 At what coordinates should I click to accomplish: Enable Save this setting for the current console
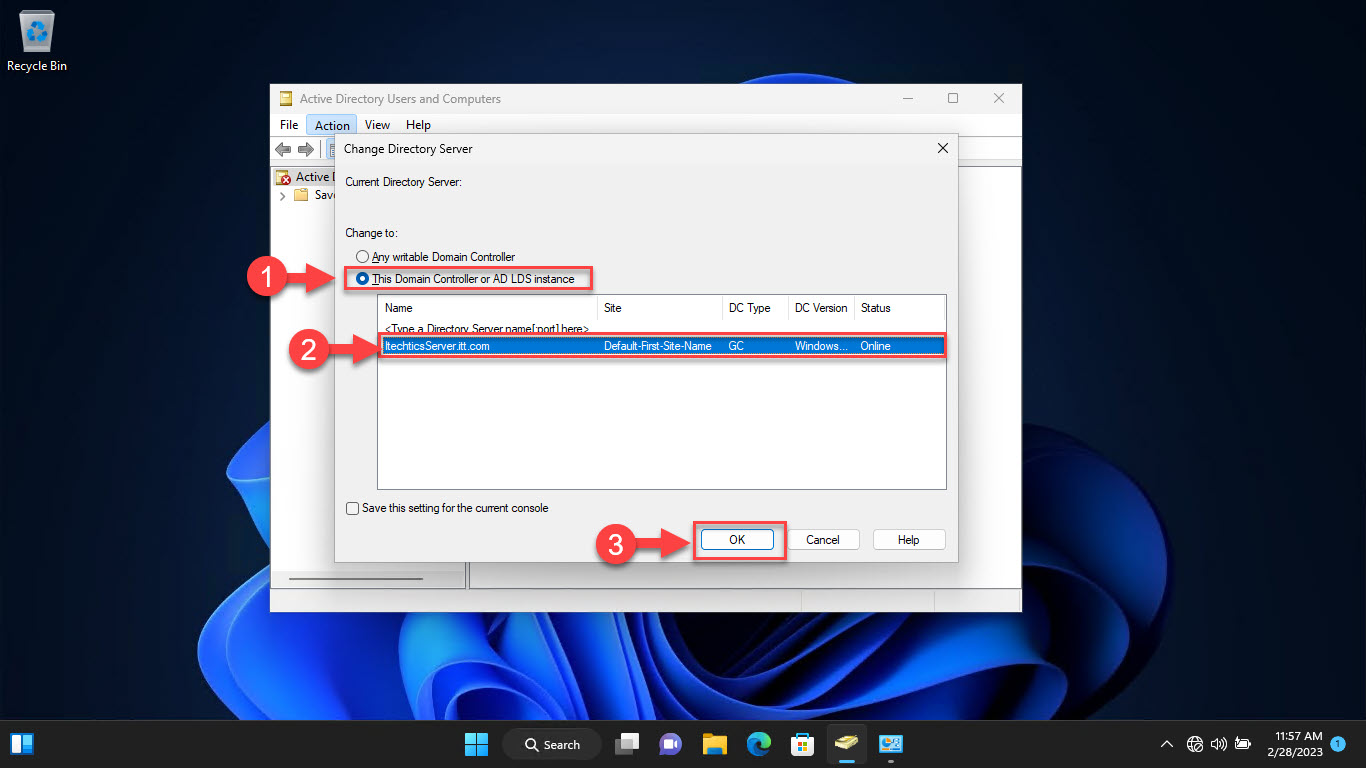(352, 508)
